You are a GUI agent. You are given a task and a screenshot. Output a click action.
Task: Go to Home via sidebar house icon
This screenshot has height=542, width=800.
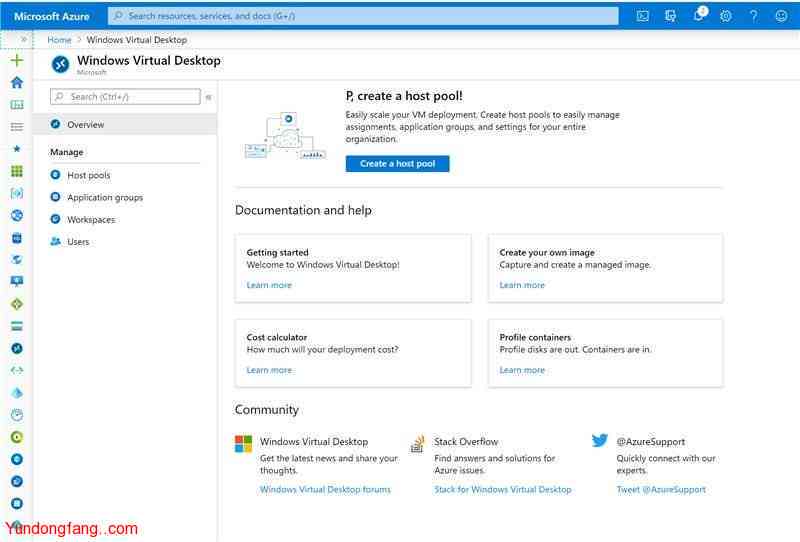coord(17,83)
